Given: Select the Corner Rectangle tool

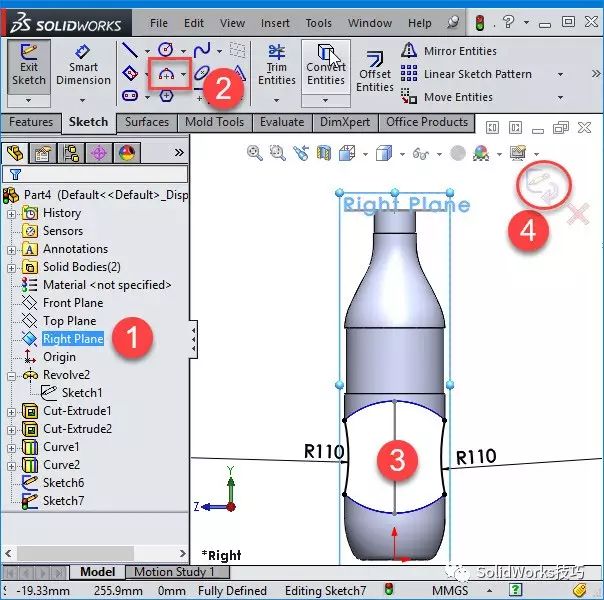Looking at the screenshot, I should (130, 73).
